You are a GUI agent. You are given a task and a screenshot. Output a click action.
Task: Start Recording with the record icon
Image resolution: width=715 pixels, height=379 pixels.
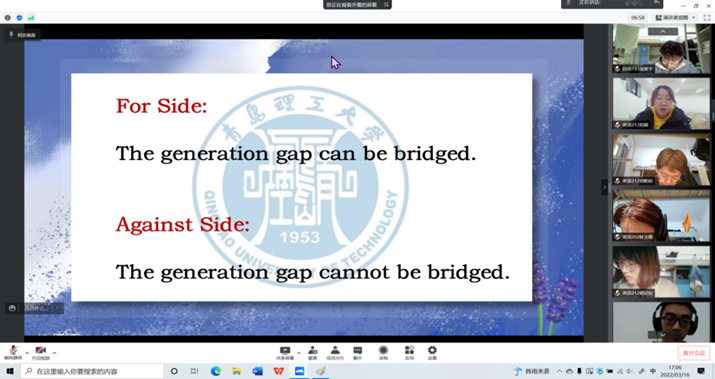(x=383, y=353)
